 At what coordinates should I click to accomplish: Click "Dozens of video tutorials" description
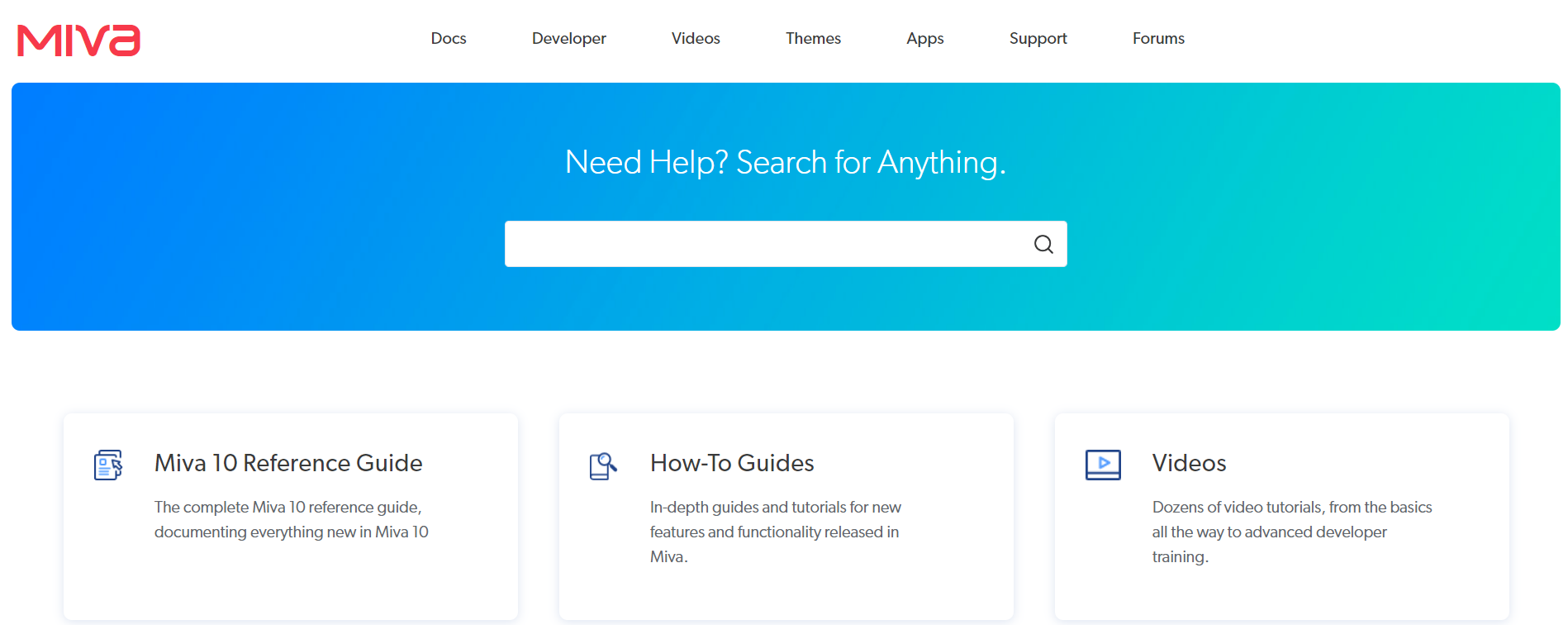[x=1292, y=532]
